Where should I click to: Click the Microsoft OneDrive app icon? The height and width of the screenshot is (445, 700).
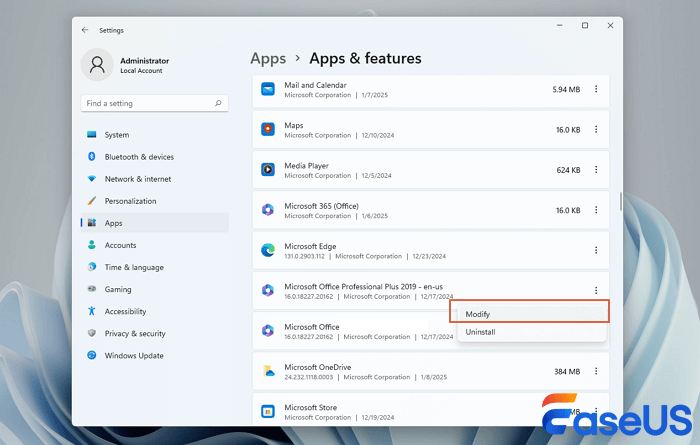point(268,371)
